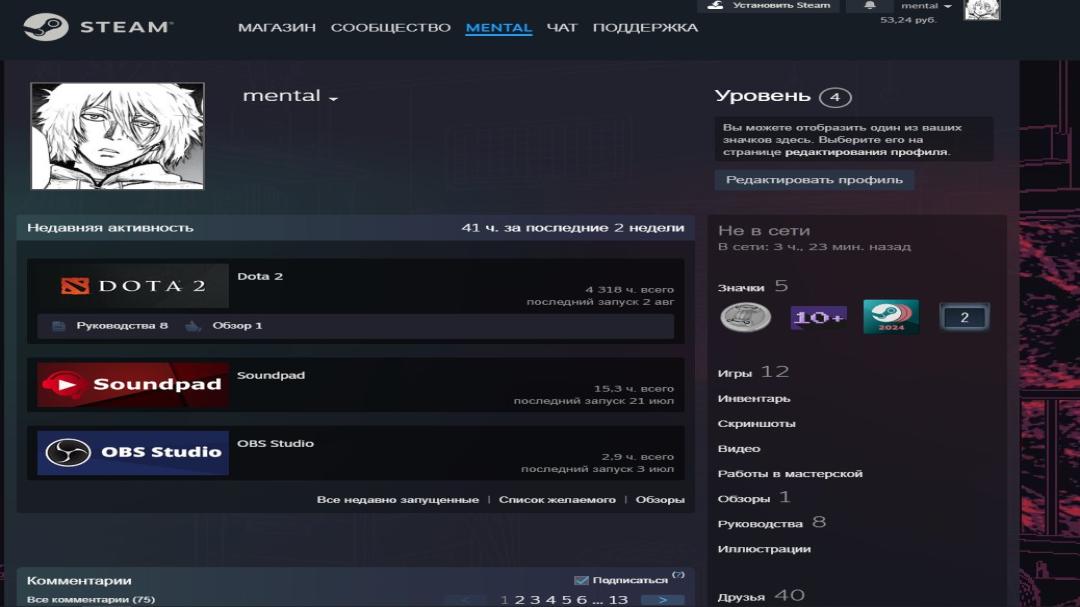Image resolution: width=1080 pixels, height=607 pixels.
Task: Click the next page arrow for comments
Action: (x=663, y=600)
